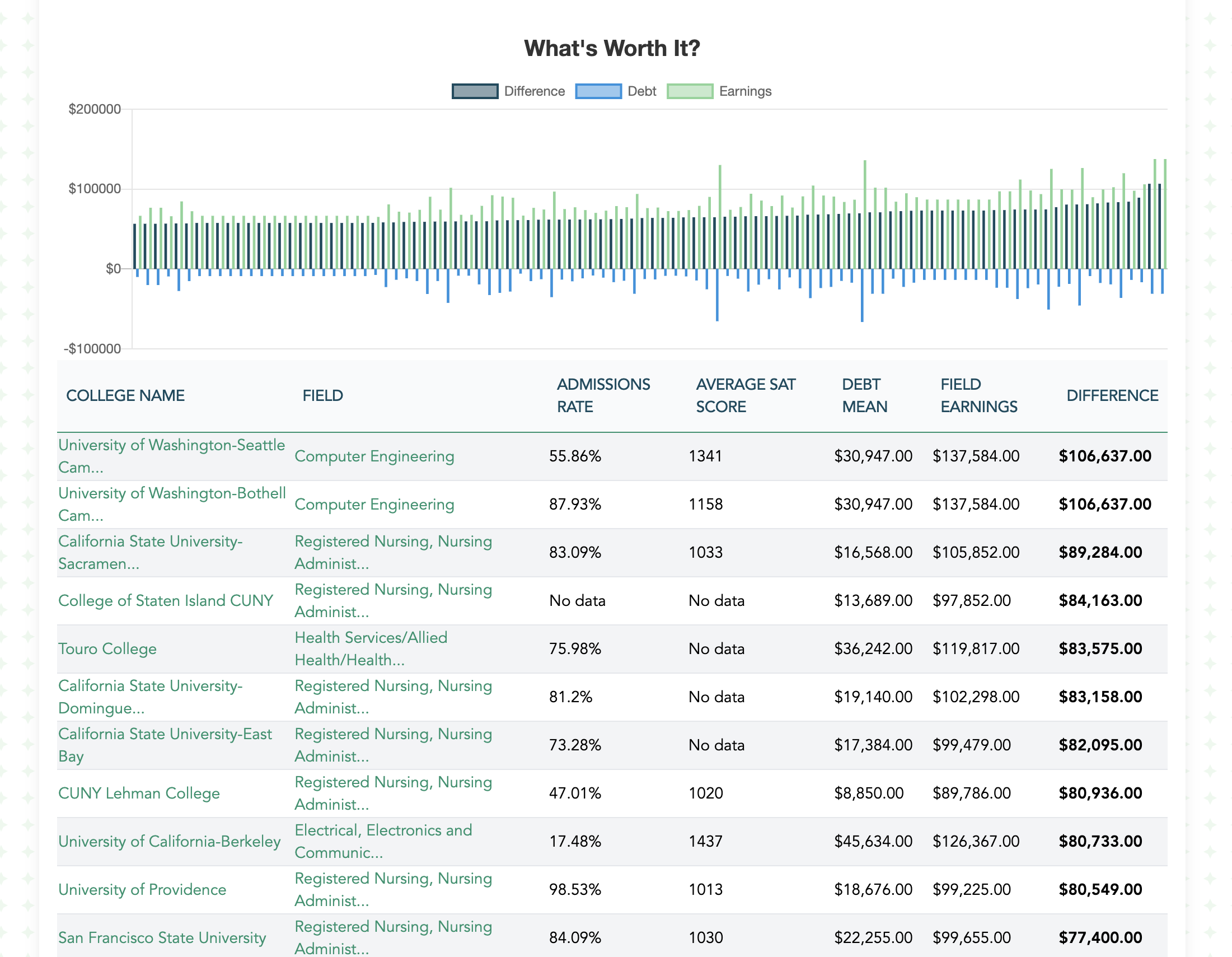Click the $200000 y-axis label
This screenshot has width=1232, height=957.
point(94,109)
